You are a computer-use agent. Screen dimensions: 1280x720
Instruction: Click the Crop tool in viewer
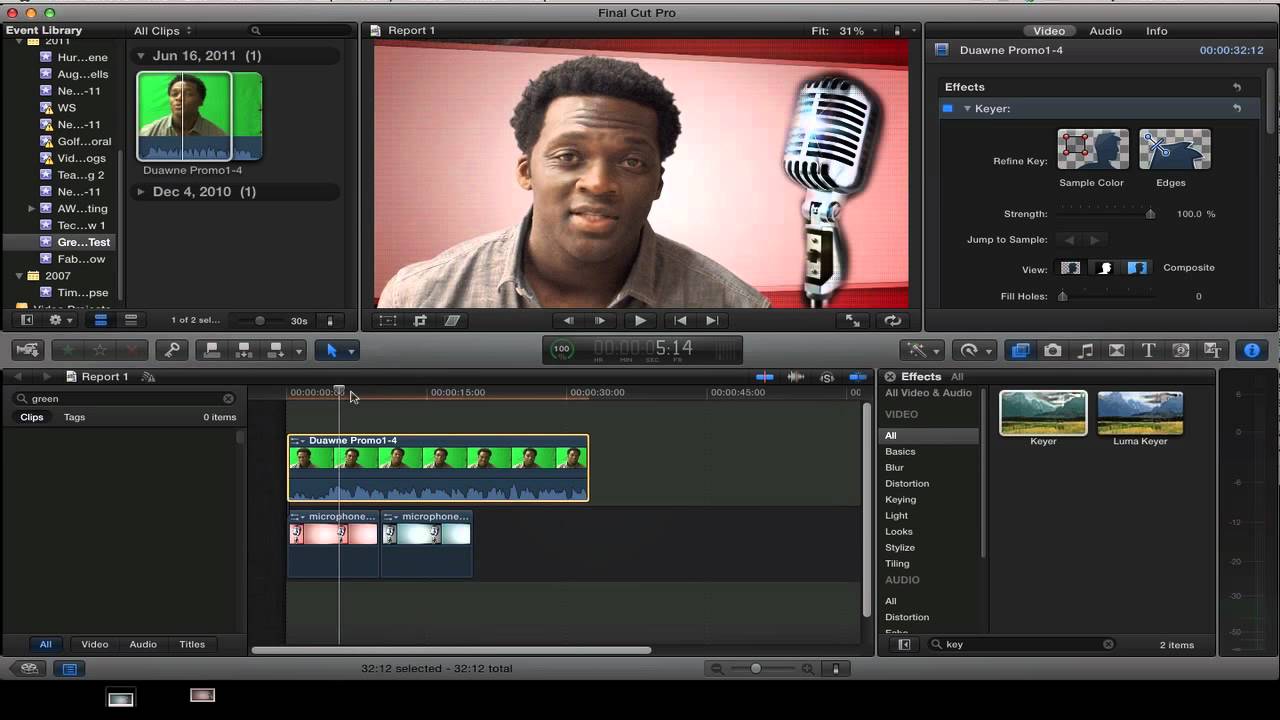[x=420, y=321]
